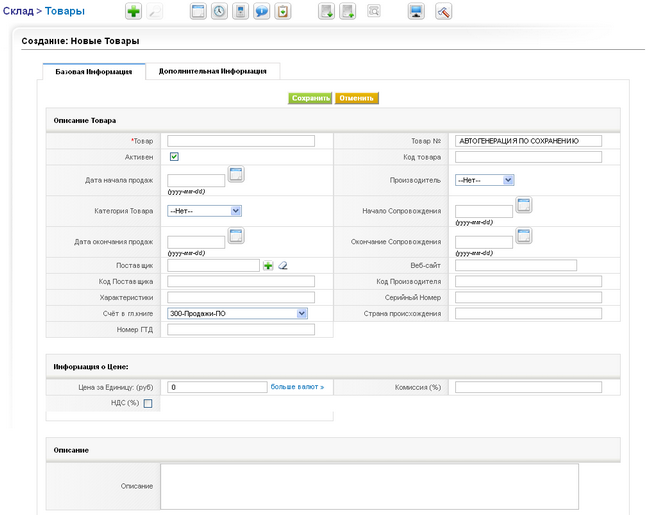The height and width of the screenshot is (515, 650).
Task: Click the Отменить button
Action: (357, 98)
